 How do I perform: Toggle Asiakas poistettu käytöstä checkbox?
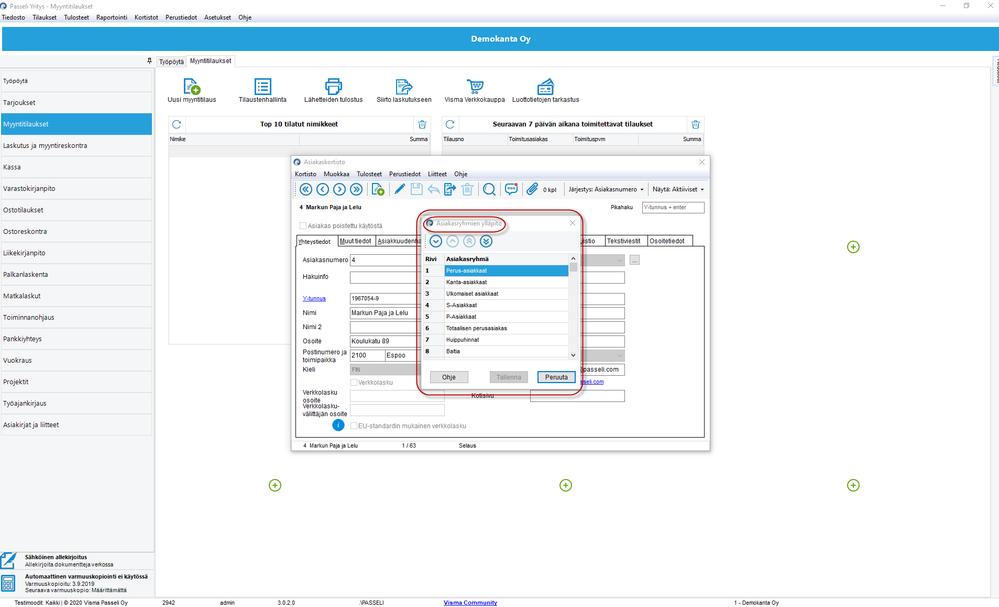pos(303,226)
